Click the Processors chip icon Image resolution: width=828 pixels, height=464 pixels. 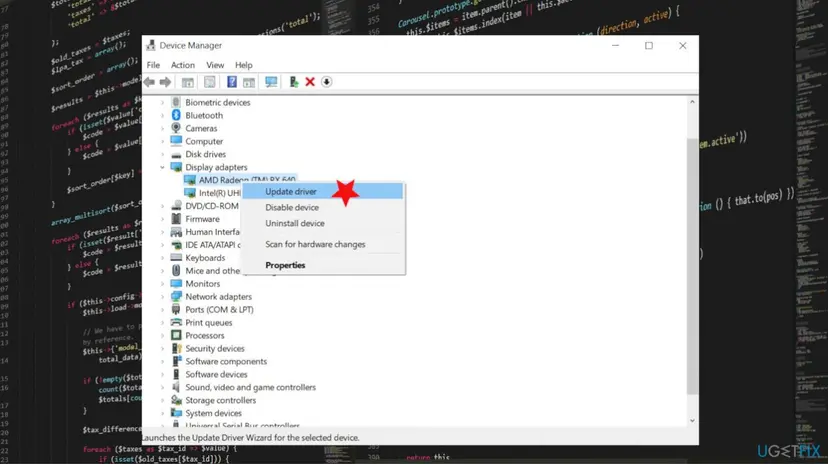pyautogui.click(x=176, y=335)
